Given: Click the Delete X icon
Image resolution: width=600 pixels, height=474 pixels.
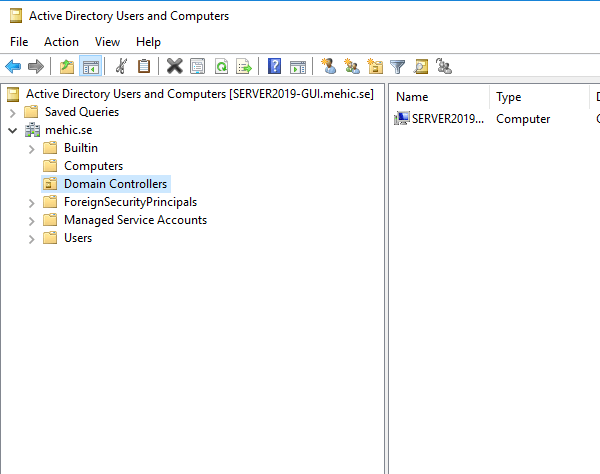Looking at the screenshot, I should 174,66.
